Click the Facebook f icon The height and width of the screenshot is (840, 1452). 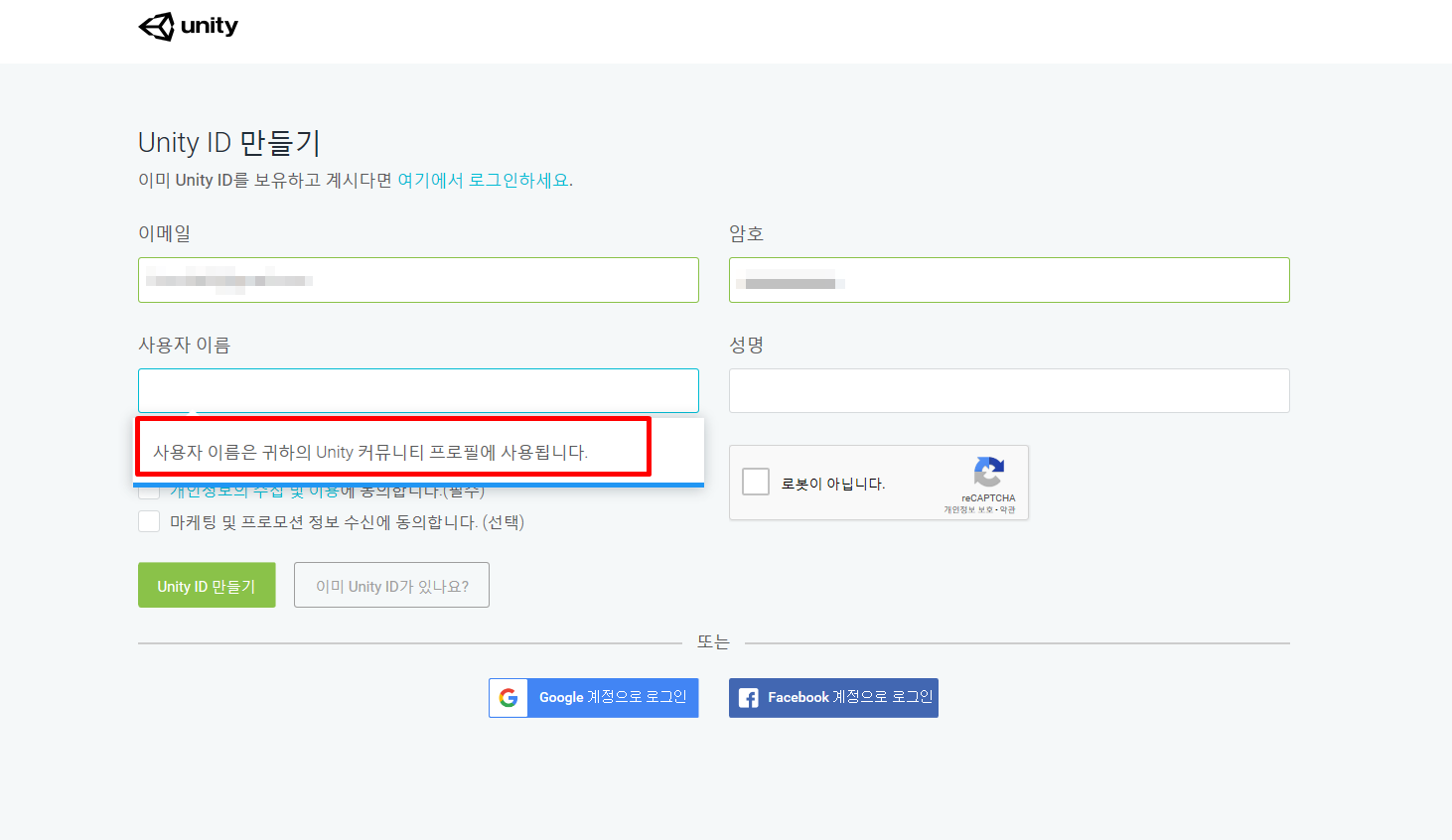749,698
